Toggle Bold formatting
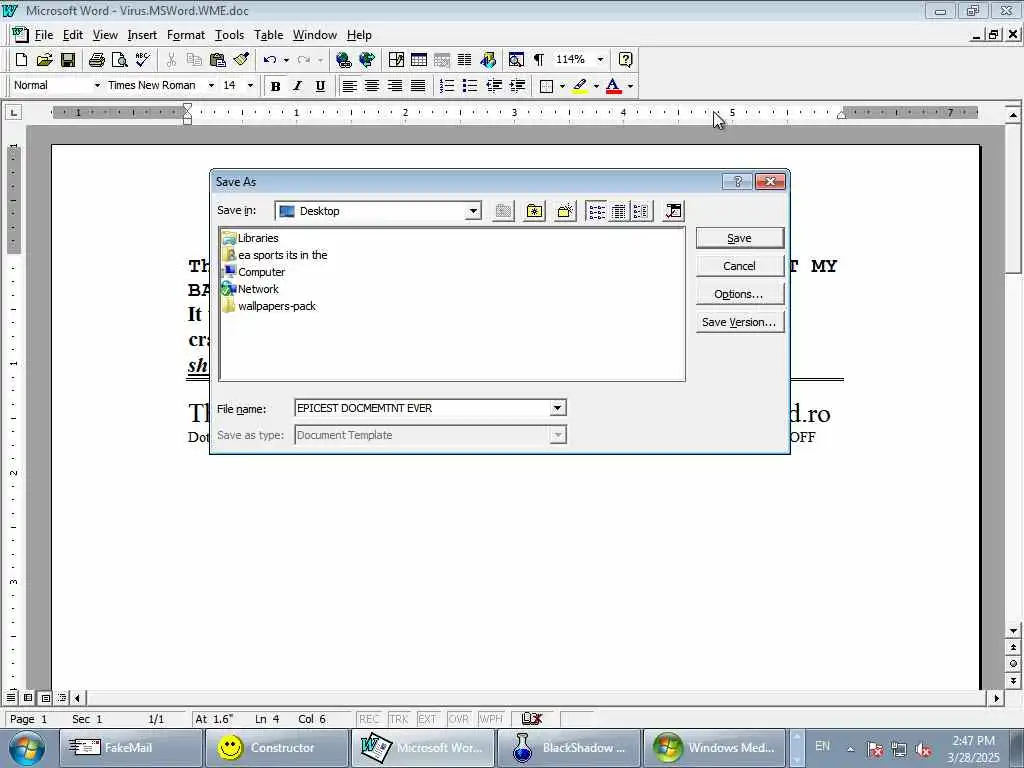This screenshot has height=768, width=1024. point(276,86)
